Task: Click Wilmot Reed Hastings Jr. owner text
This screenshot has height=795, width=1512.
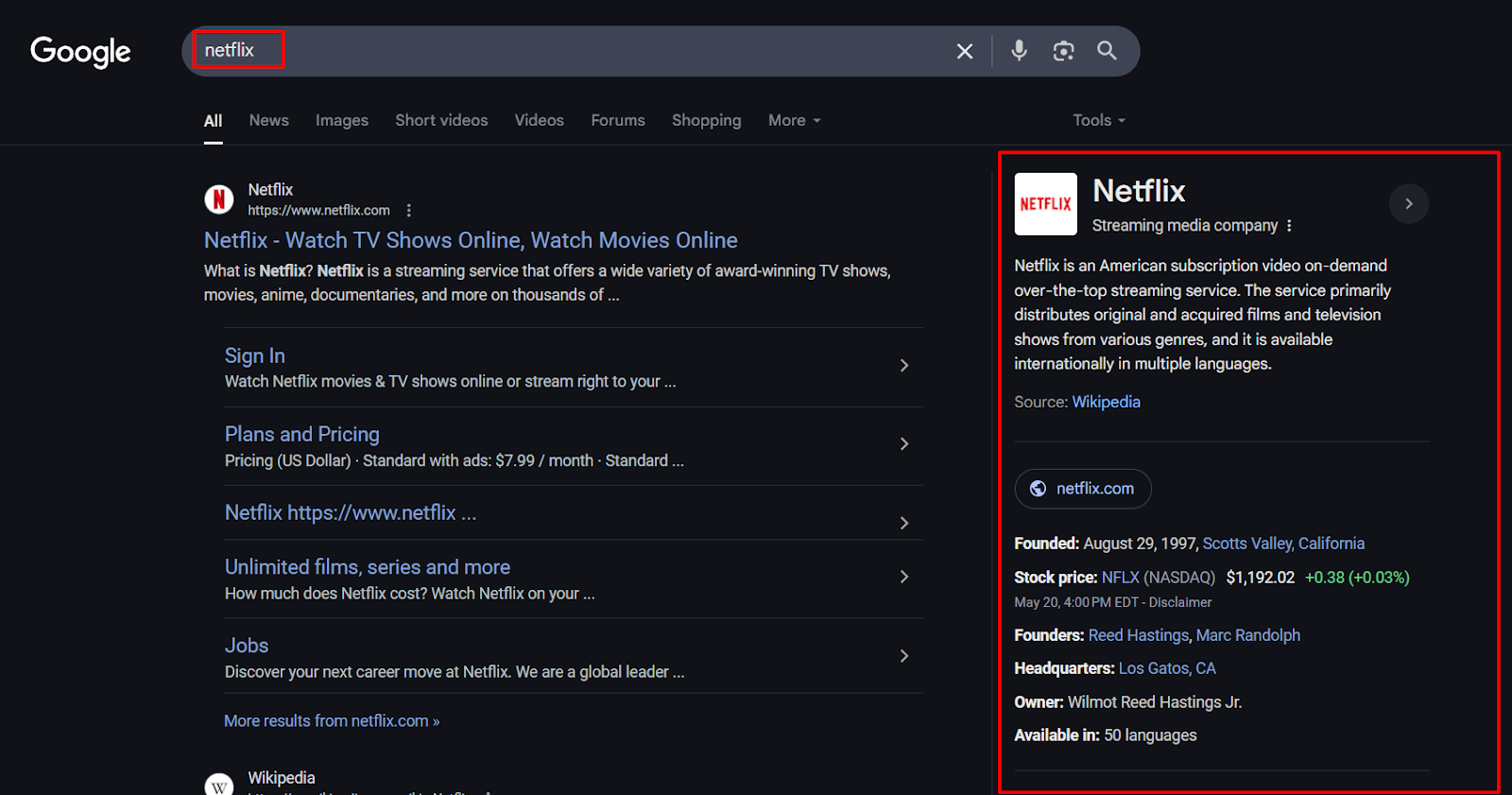Action: (1155, 702)
